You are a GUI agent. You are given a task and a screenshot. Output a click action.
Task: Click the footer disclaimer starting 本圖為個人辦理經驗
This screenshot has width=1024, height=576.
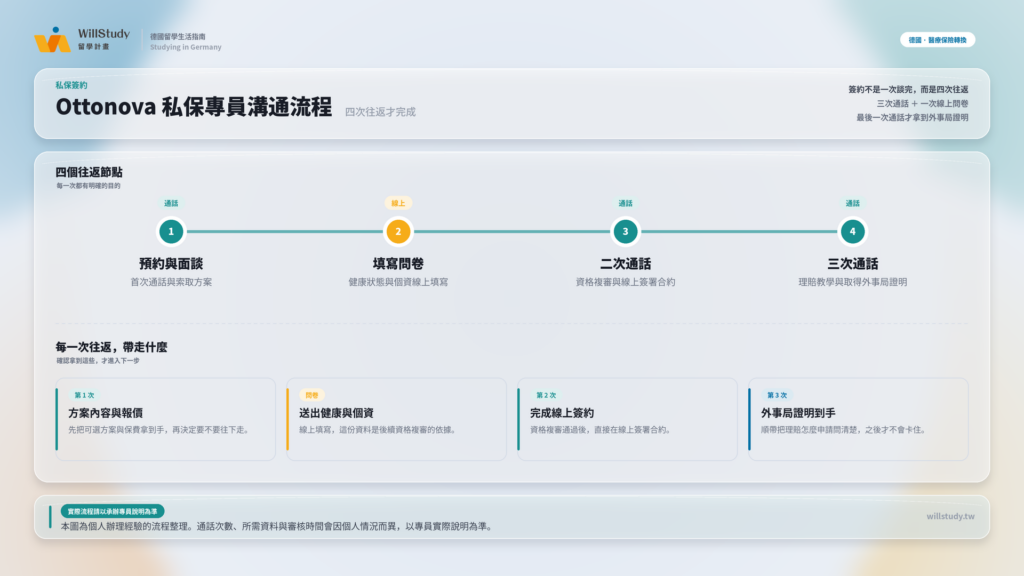click(x=278, y=526)
